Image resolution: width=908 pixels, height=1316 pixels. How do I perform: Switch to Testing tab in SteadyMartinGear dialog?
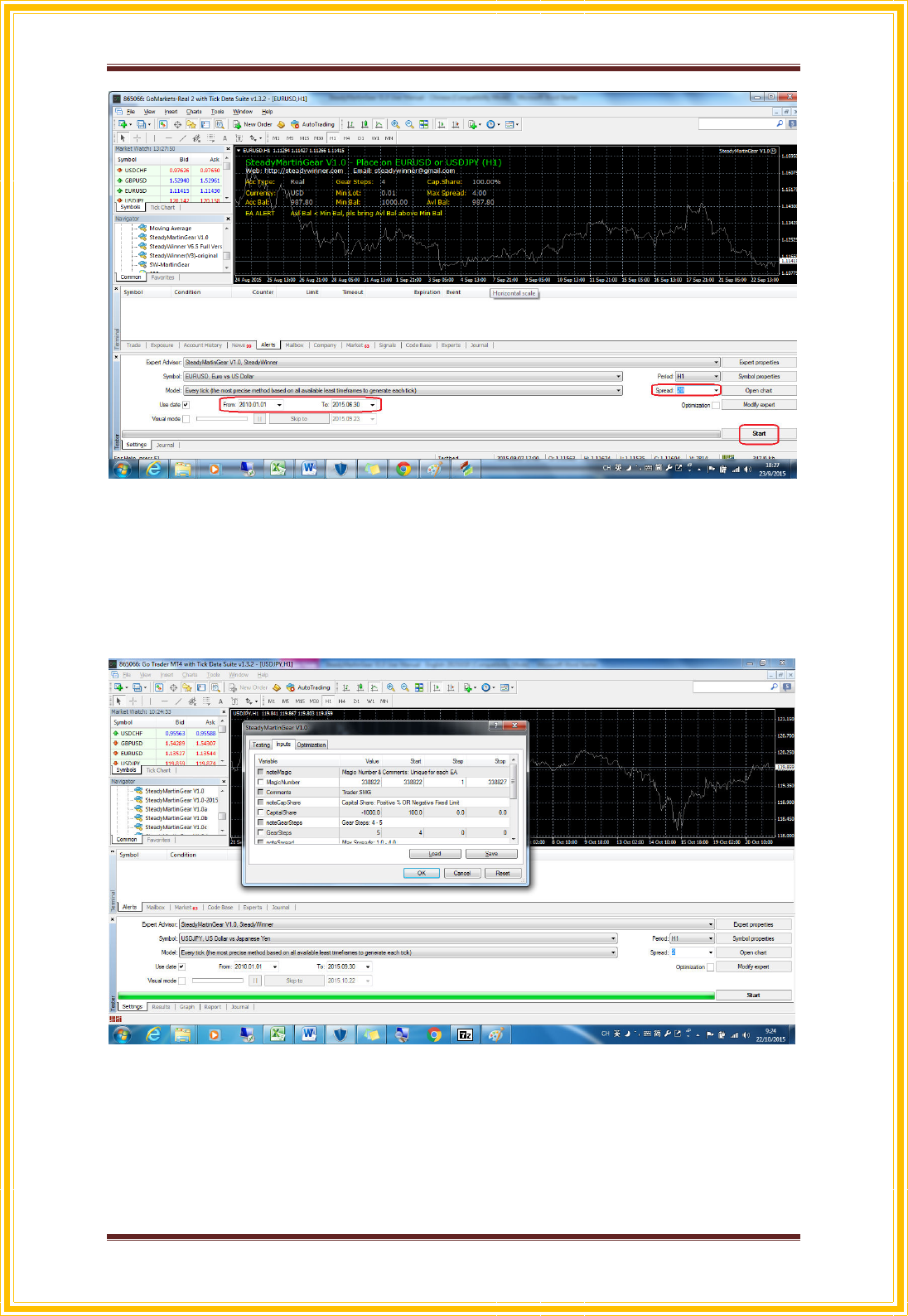(x=261, y=745)
